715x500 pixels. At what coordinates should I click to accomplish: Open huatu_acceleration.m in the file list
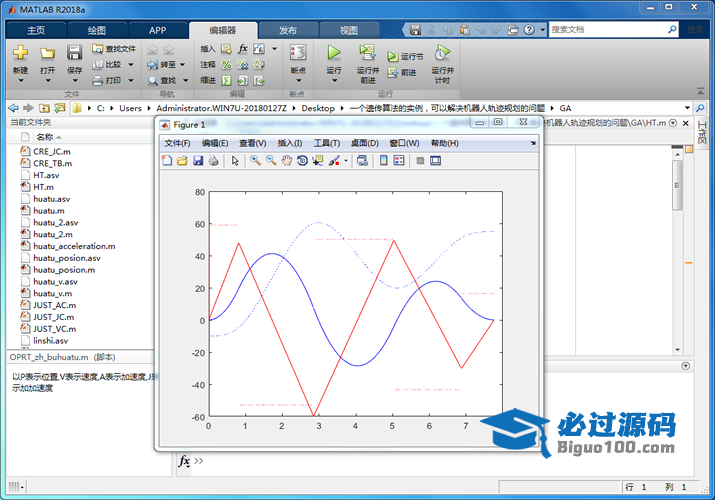coord(73,246)
